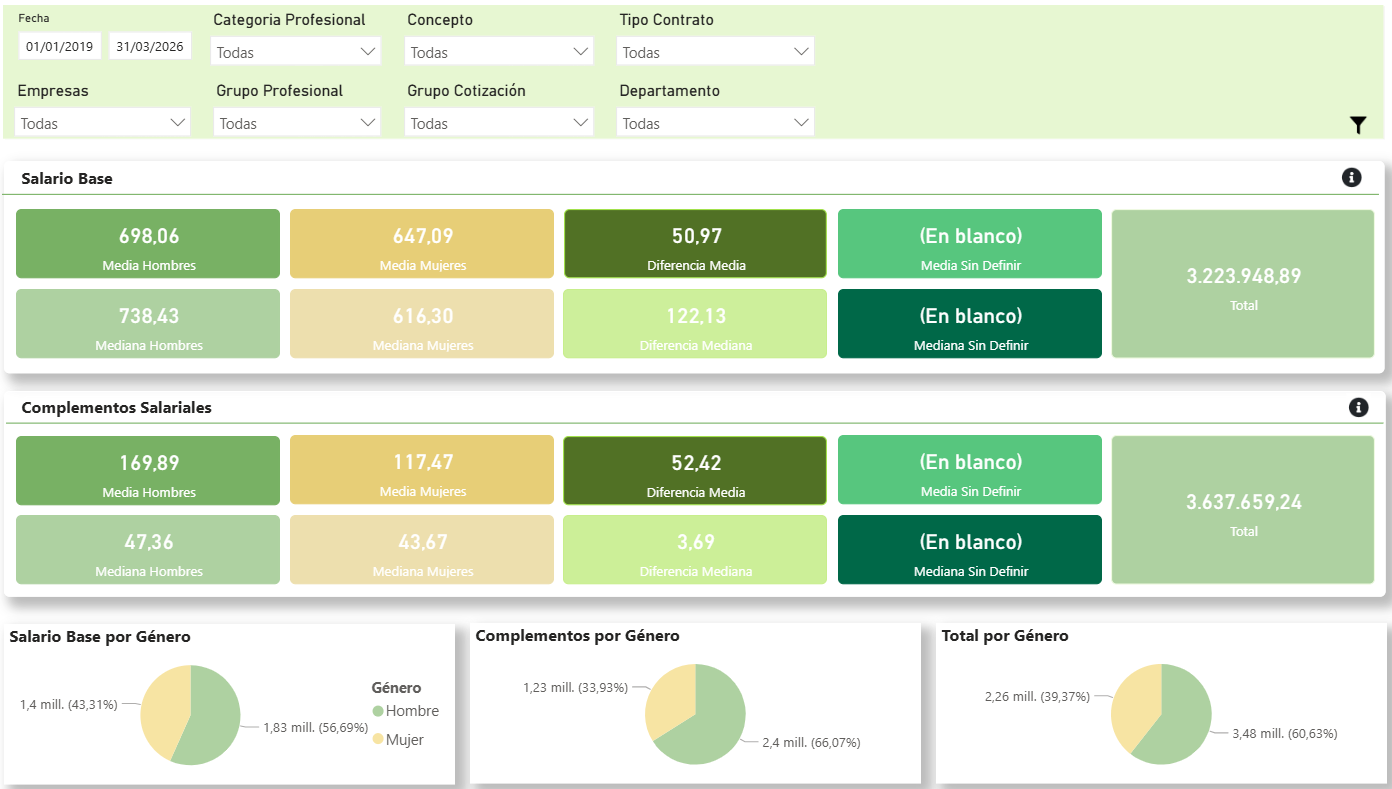Click the filter funnel icon

click(1357, 125)
